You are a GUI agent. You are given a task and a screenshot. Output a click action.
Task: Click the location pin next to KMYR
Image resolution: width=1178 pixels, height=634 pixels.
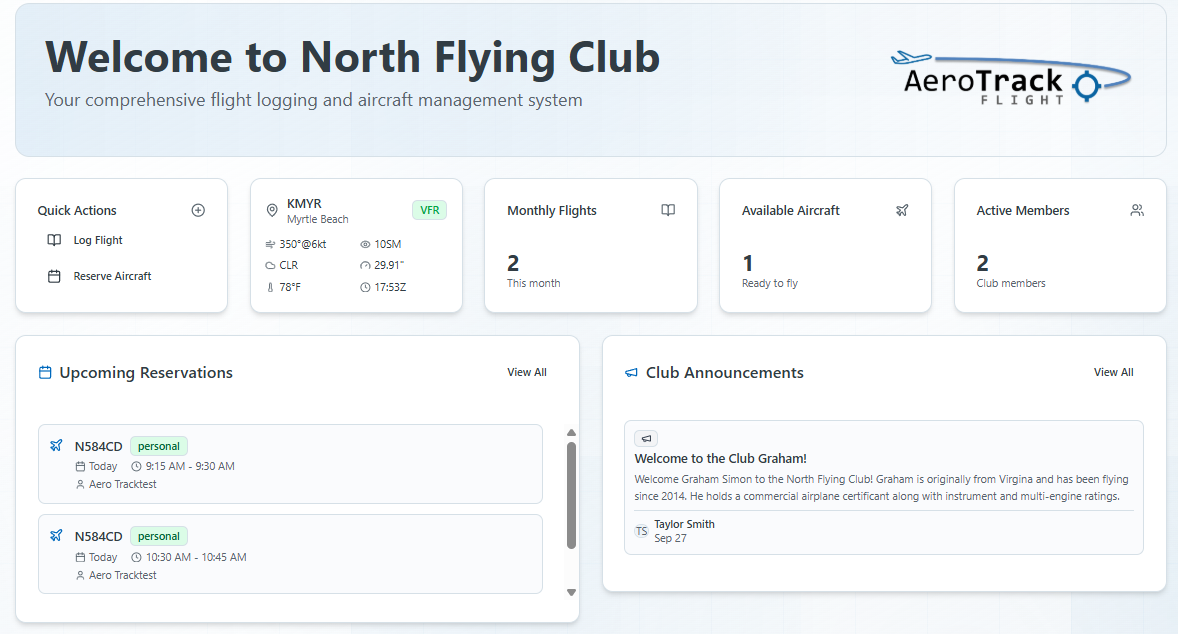tap(272, 210)
